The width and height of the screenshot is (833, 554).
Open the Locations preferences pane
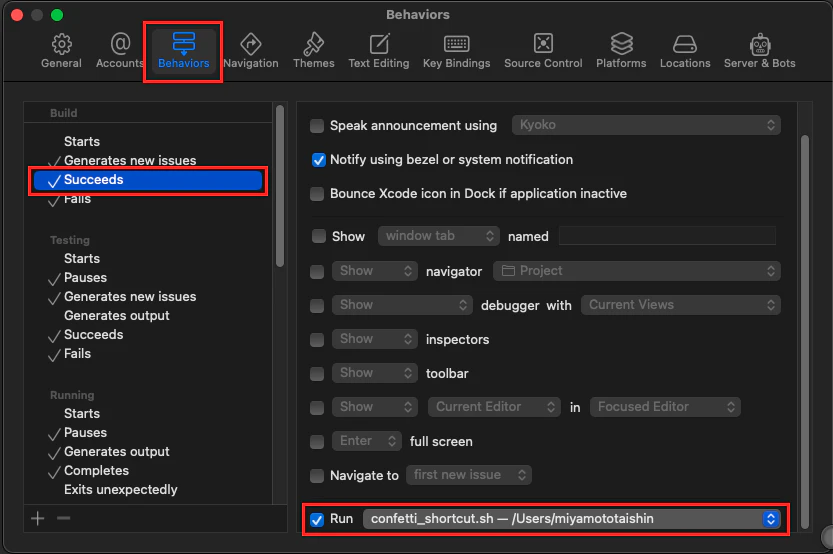pos(685,51)
